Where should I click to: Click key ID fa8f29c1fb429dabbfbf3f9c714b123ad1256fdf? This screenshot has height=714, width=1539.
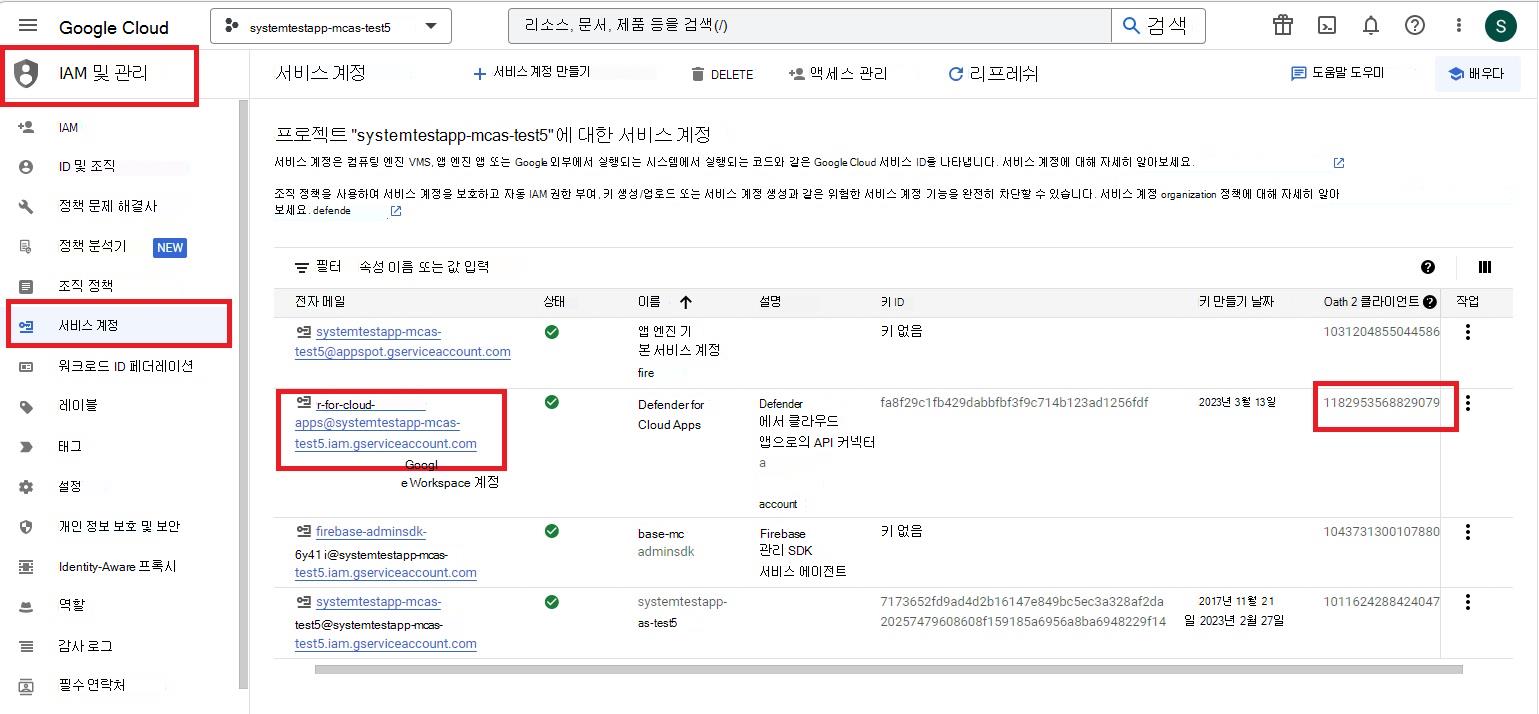pos(1014,403)
